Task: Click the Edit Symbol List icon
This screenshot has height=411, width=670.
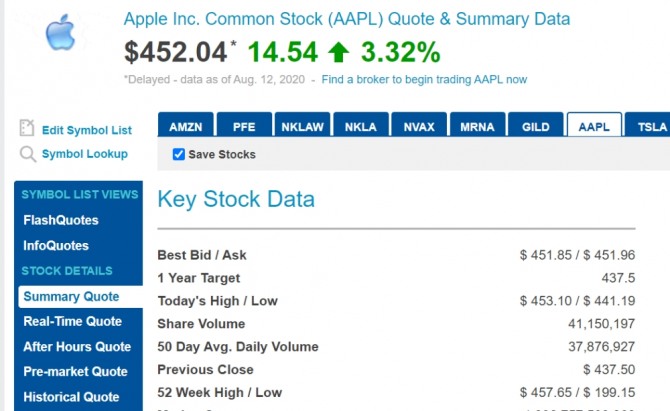Action: point(27,129)
